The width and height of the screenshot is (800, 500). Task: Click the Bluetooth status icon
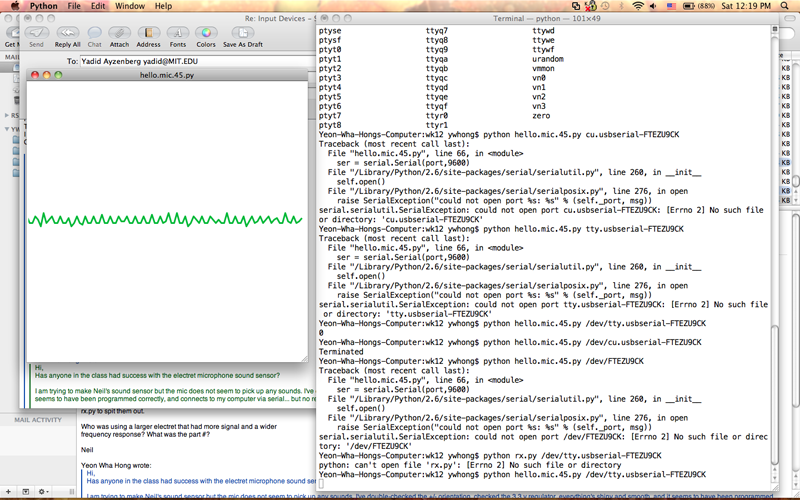[x=621, y=6]
